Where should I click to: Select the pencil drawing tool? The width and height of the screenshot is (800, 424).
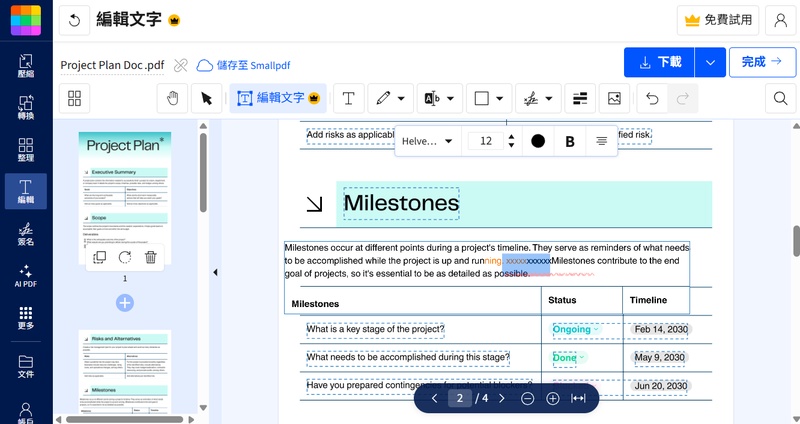tap(383, 98)
